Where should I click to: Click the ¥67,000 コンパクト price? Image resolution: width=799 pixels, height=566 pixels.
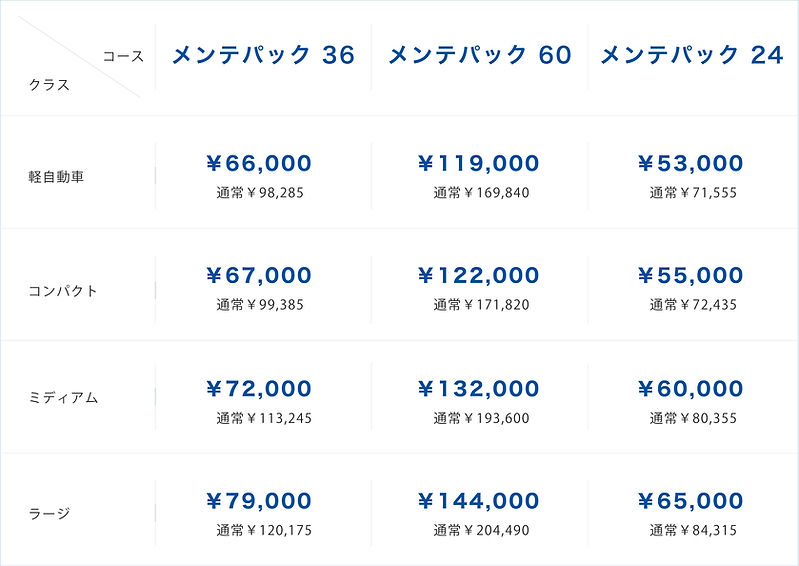259,275
